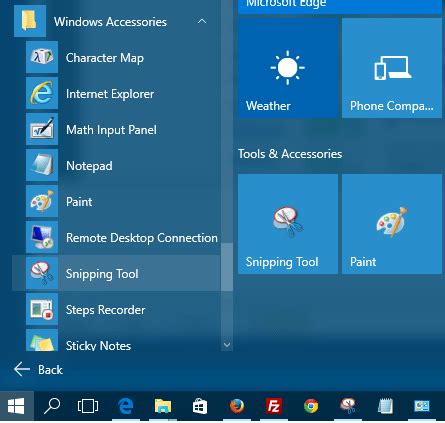Image resolution: width=445 pixels, height=423 pixels.
Task: Open File Explorer from the taskbar
Action: tap(163, 406)
